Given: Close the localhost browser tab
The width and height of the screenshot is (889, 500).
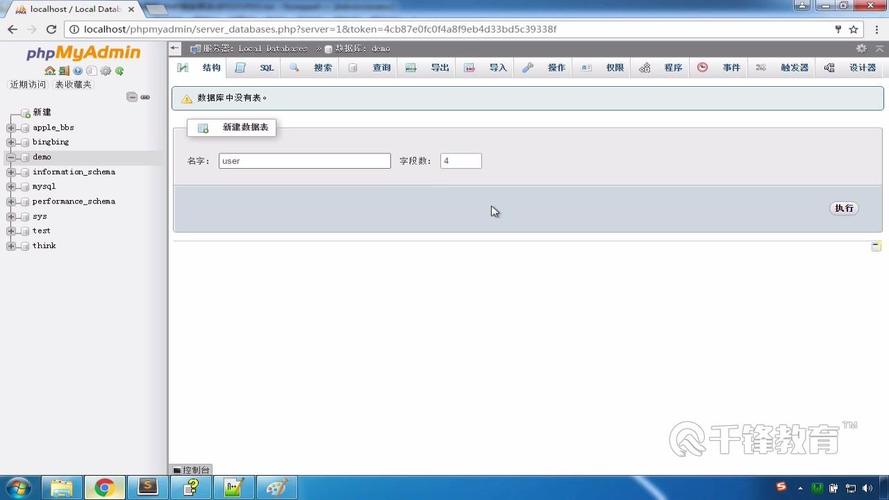Looking at the screenshot, I should pyautogui.click(x=131, y=10).
